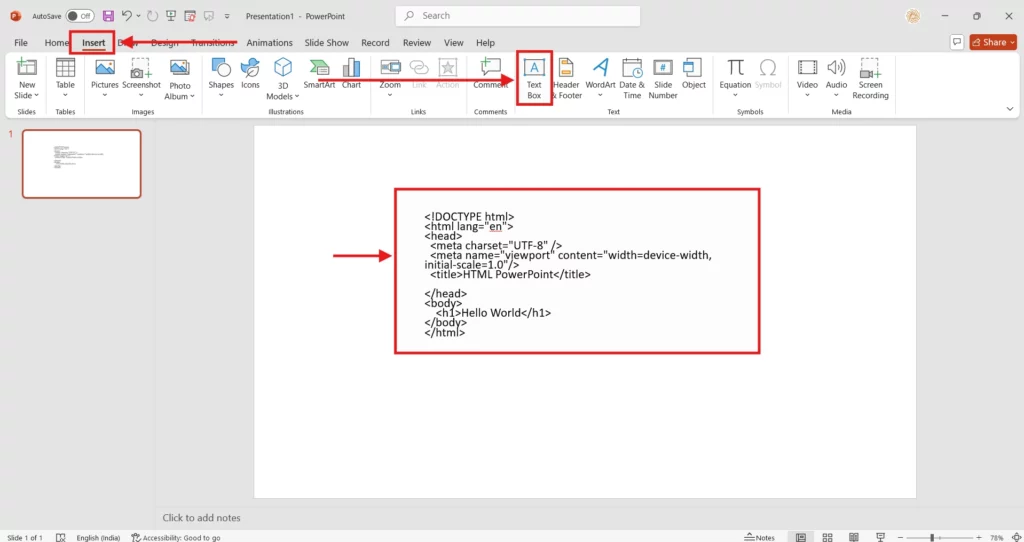Insert Slide Number
Screen dimensions: 1024x542
pyautogui.click(x=663, y=68)
